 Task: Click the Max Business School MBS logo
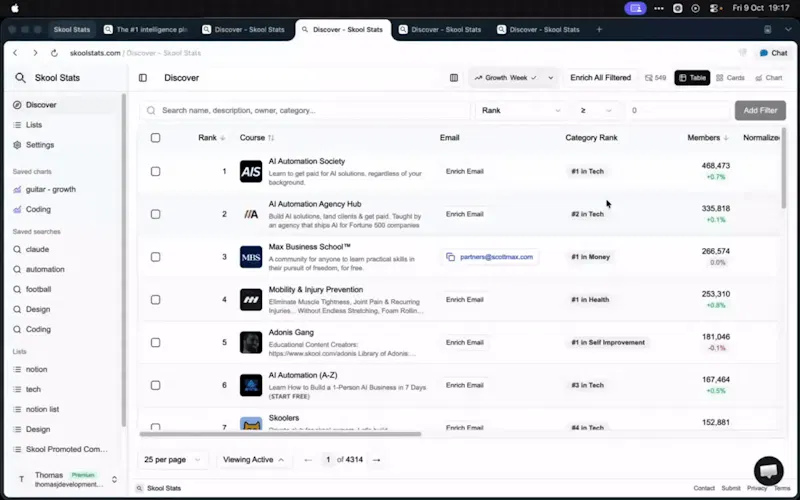point(251,257)
